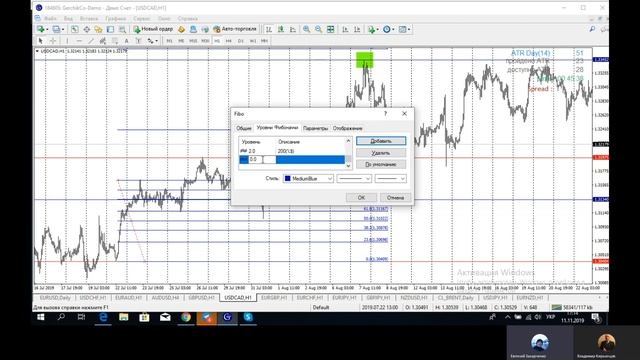Toggle Auto Scroll chart icon
640x360 pixels.
point(345,29)
